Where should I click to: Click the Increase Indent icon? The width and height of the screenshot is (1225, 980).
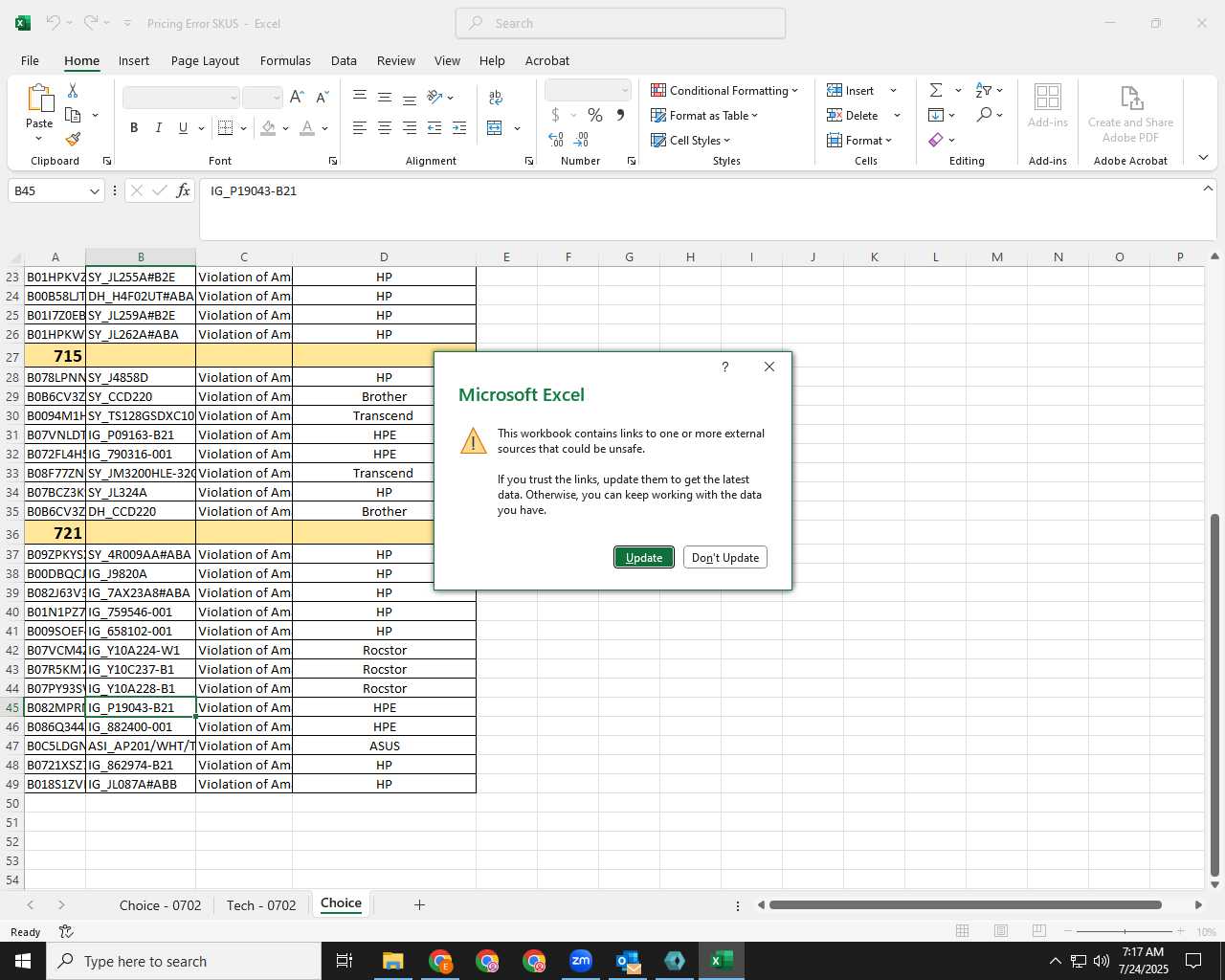459,127
